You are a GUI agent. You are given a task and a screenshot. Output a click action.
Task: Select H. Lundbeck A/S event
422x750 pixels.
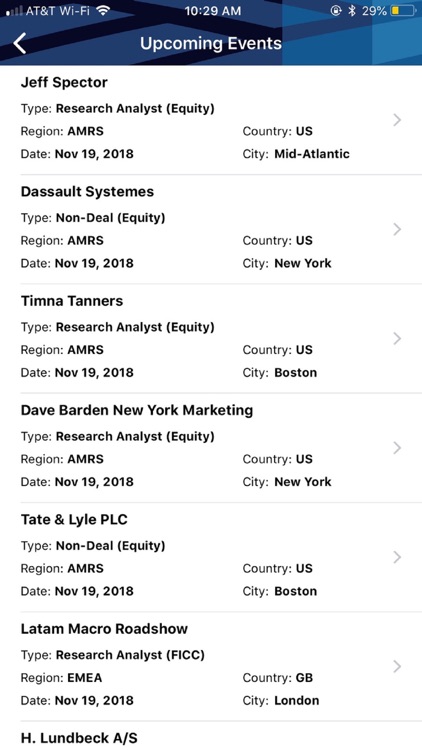[211, 737]
